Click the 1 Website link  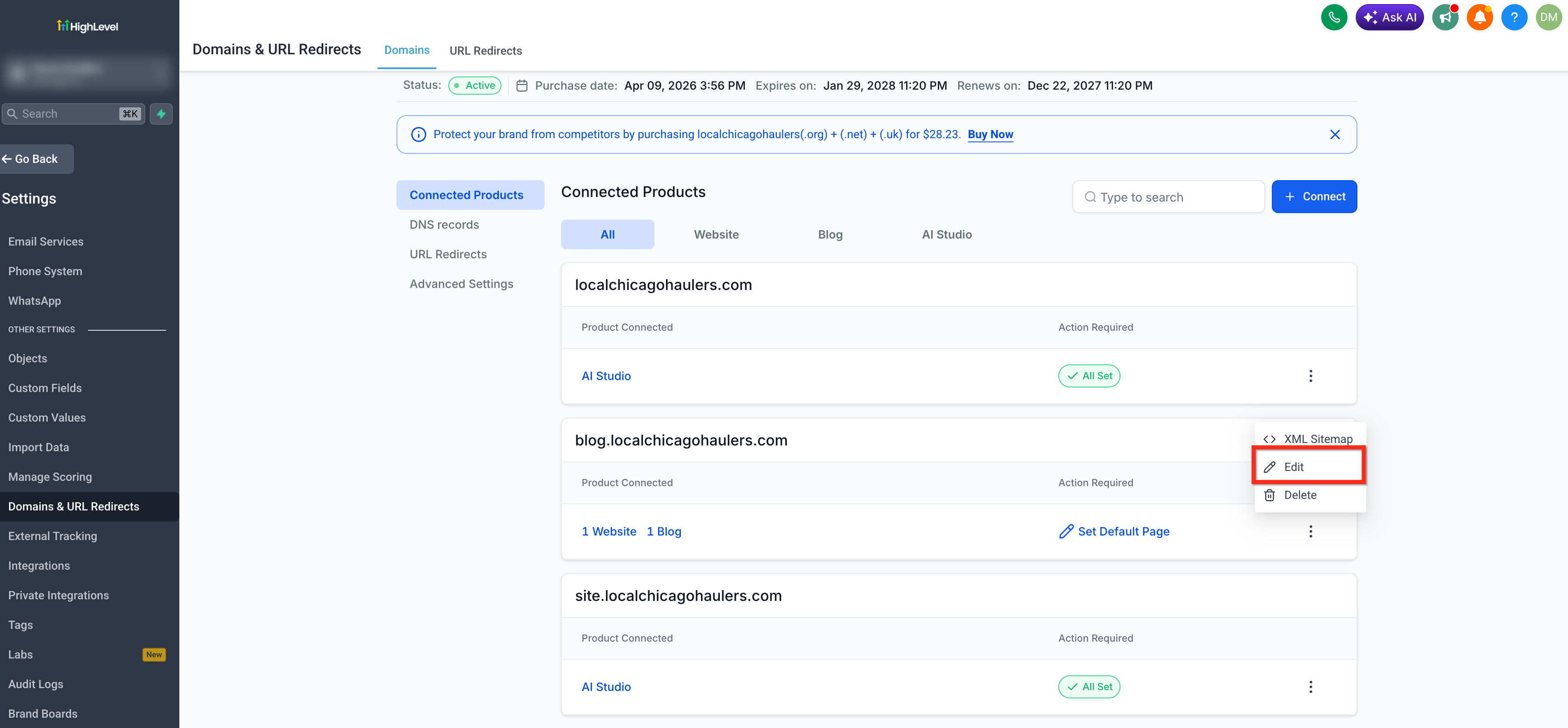[609, 531]
